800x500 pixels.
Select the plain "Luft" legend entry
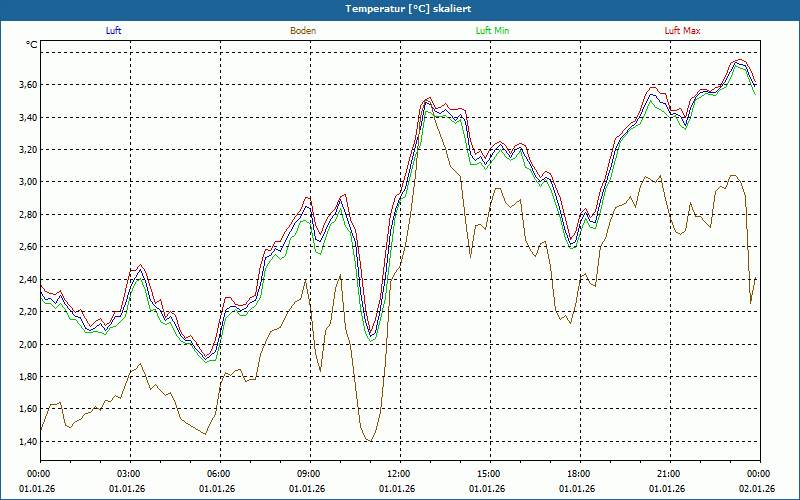(114, 31)
